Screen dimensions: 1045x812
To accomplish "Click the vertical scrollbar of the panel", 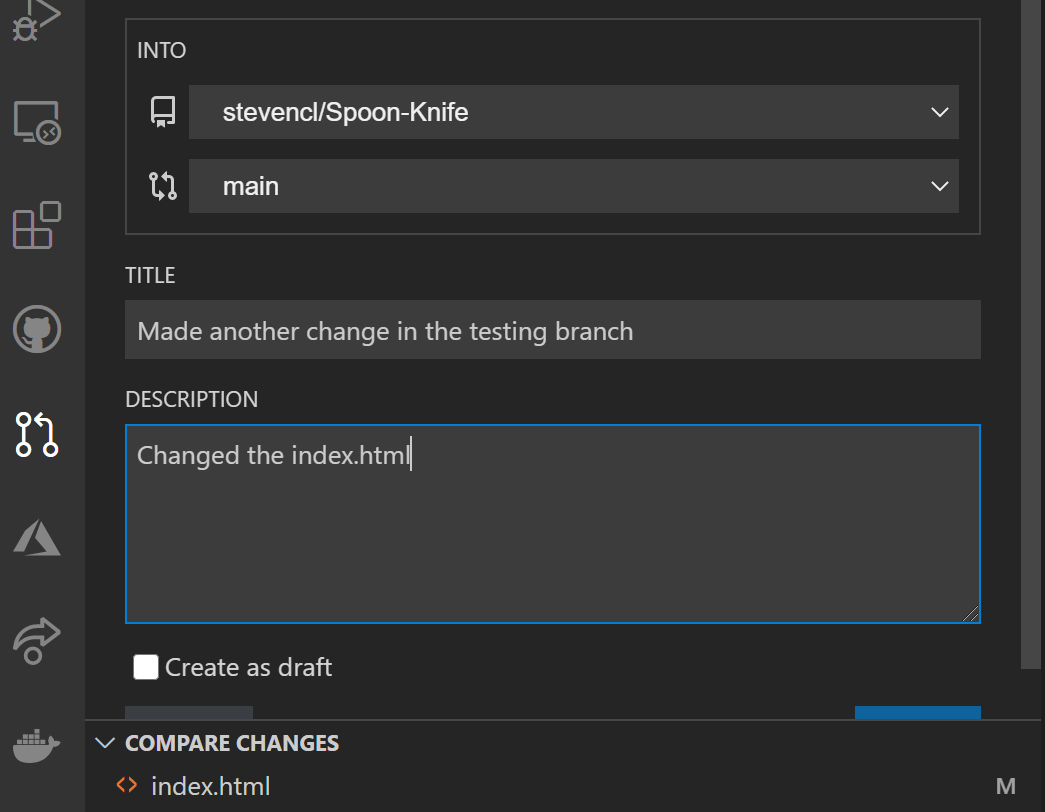I will [1030, 333].
